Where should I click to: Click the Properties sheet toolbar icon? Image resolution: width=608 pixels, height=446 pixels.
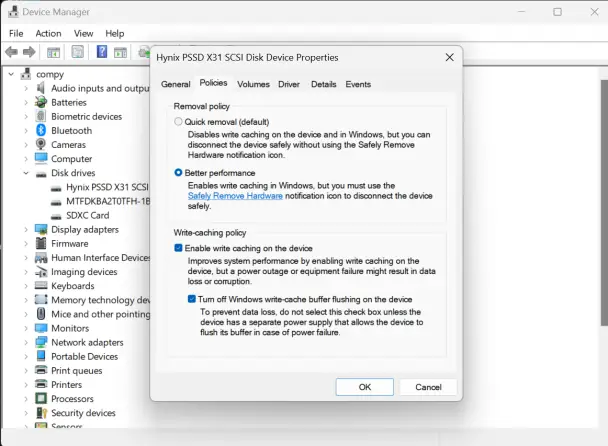78,52
